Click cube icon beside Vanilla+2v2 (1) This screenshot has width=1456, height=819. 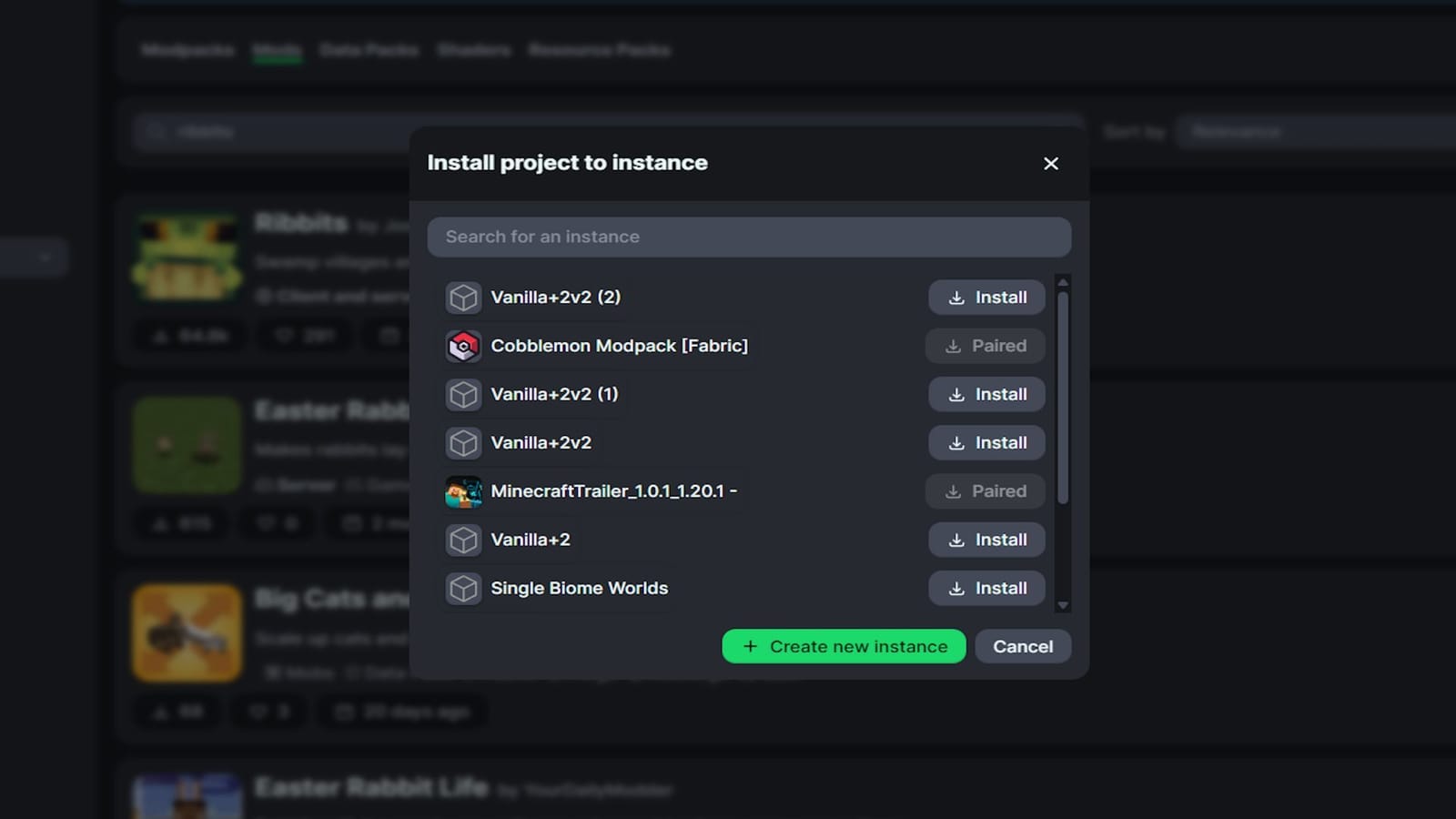[x=463, y=395]
